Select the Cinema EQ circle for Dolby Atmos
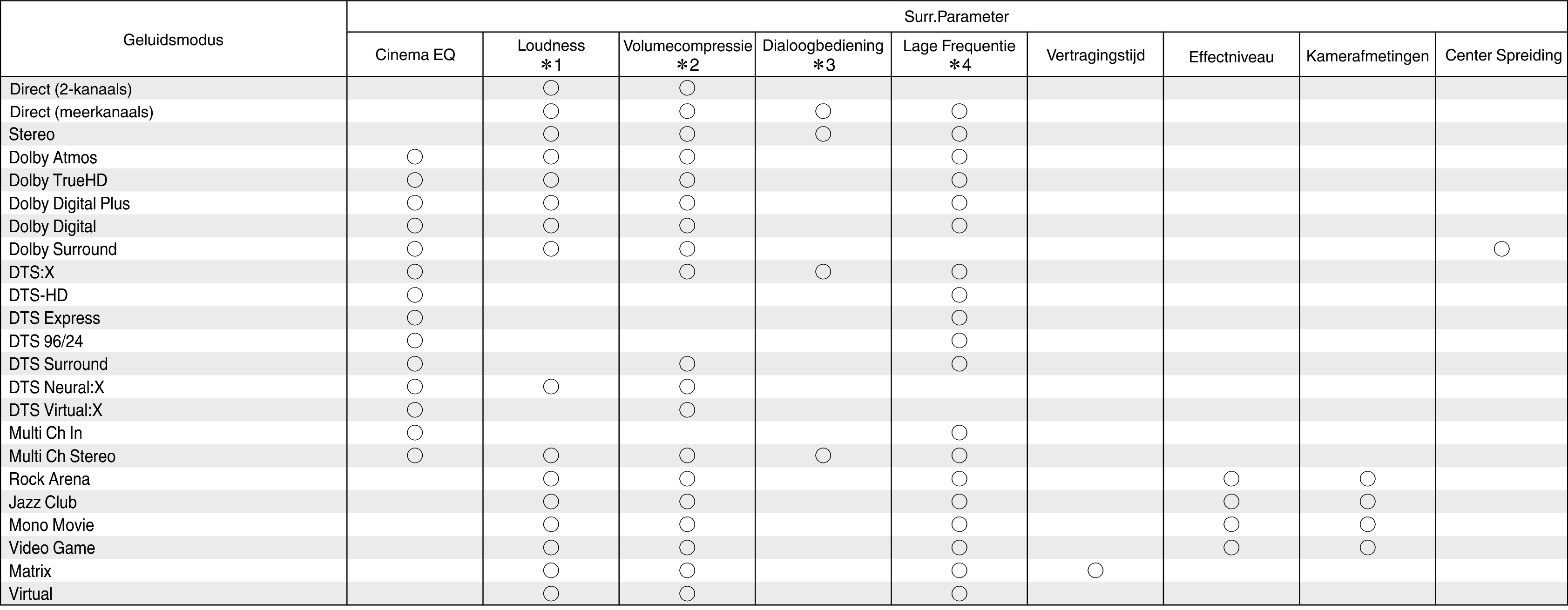The width and height of the screenshot is (1568, 610). tap(414, 157)
